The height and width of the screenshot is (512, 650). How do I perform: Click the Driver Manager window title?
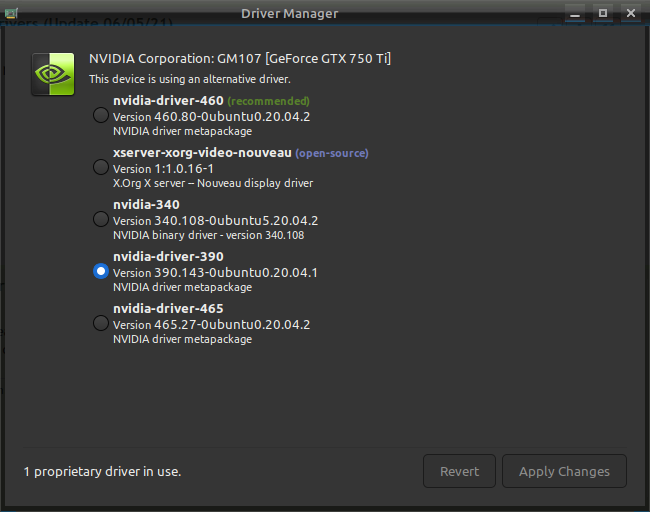pyautogui.click(x=290, y=14)
